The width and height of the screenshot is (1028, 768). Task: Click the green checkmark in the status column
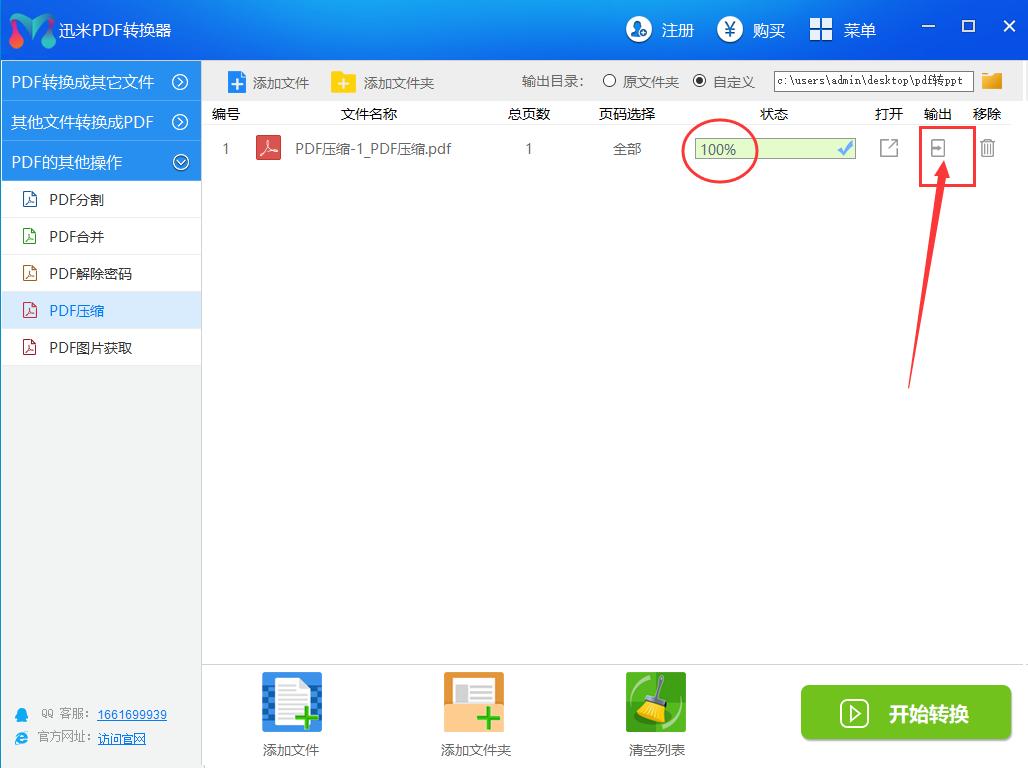point(845,148)
